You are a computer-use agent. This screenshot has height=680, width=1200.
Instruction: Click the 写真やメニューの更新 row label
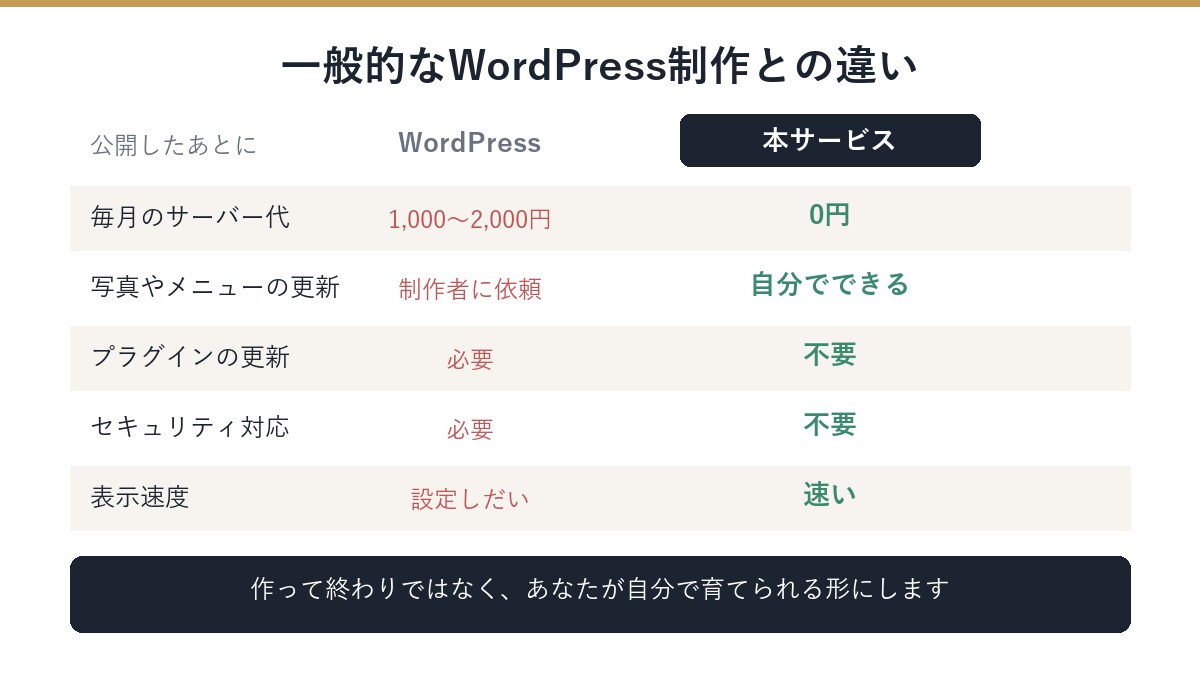[x=215, y=287]
